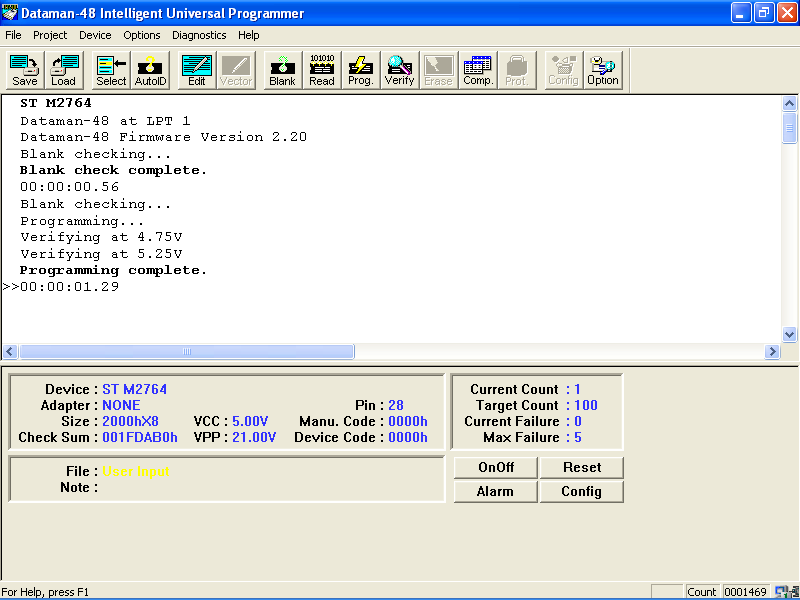Click the greyed Prot. protect icon
This screenshot has width=800, height=600.
coord(517,70)
